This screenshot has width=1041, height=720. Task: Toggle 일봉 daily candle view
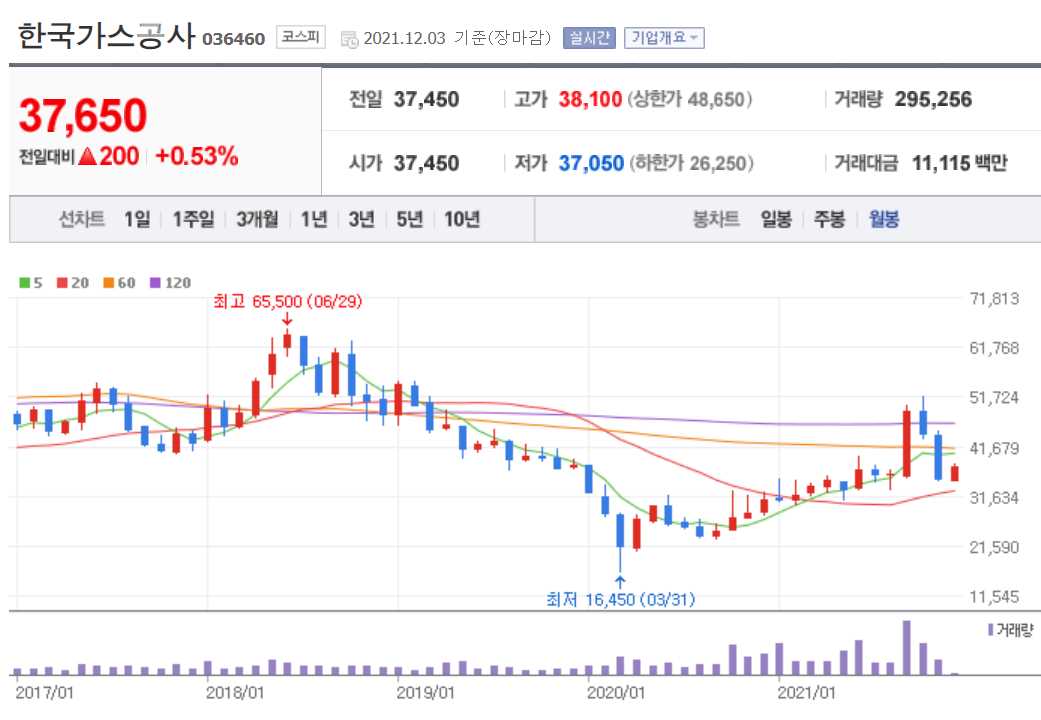[777, 219]
